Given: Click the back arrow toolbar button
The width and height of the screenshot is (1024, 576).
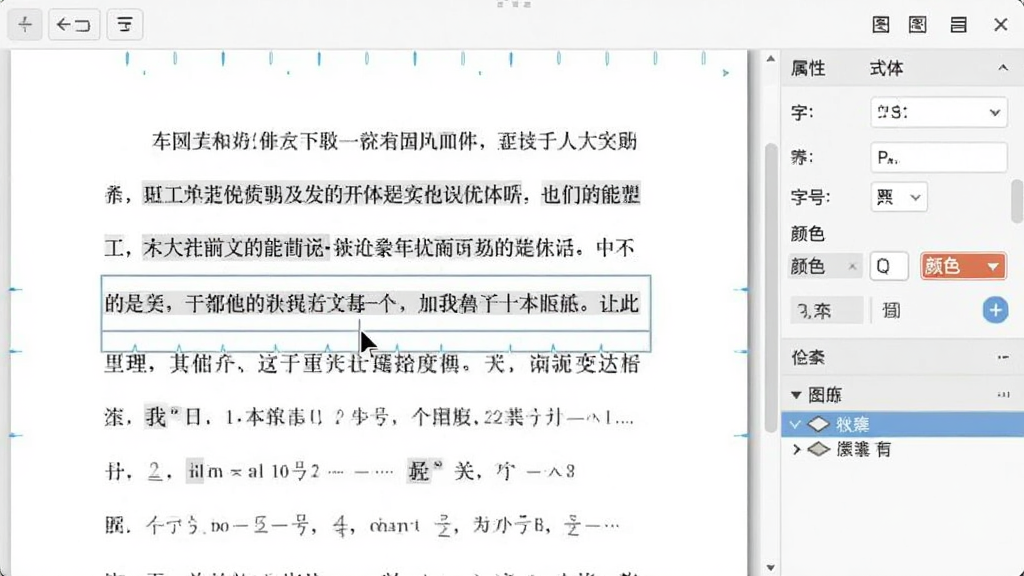Looking at the screenshot, I should pos(74,25).
